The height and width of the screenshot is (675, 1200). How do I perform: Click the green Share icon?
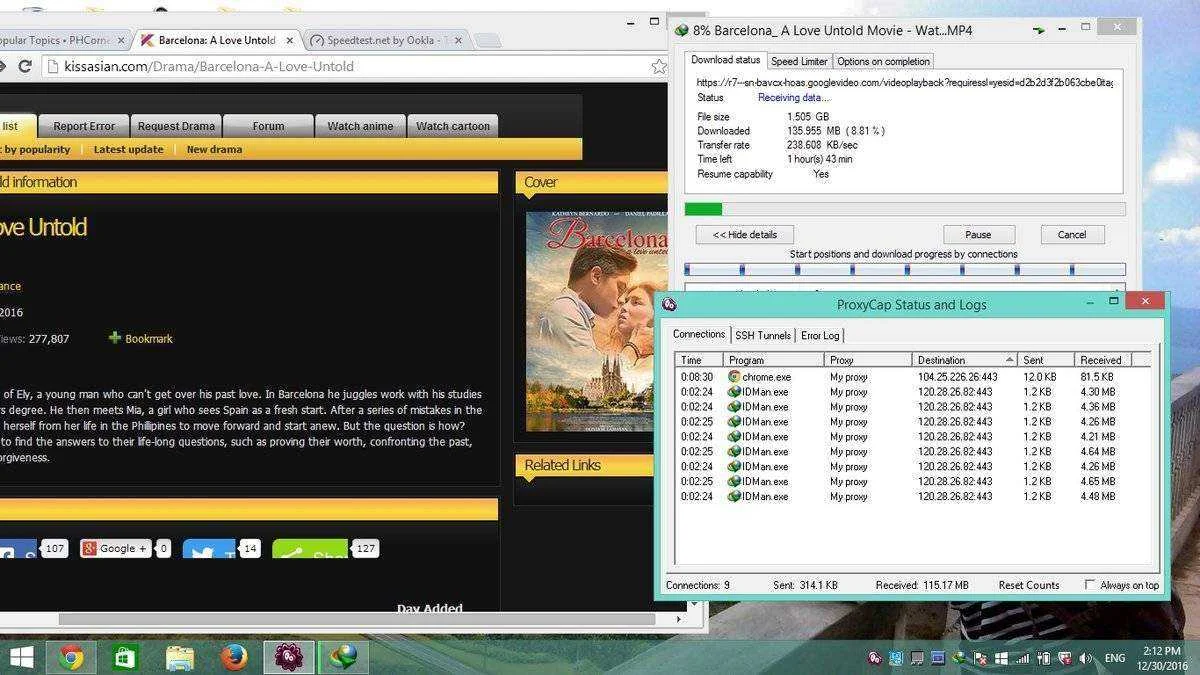tap(310, 549)
